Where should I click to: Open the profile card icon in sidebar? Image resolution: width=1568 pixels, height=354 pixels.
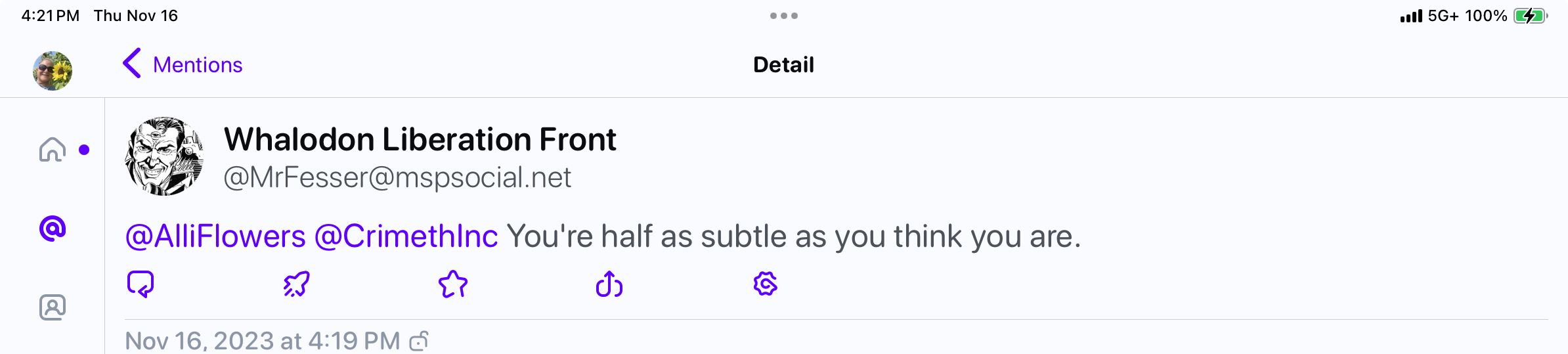[x=53, y=307]
